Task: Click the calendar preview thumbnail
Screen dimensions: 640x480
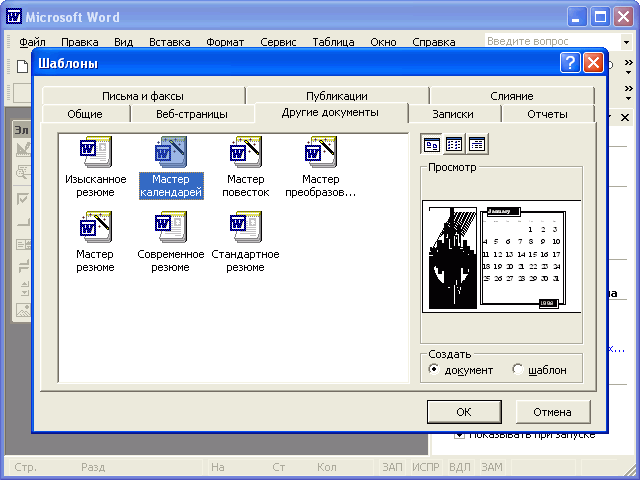Action: click(x=502, y=256)
